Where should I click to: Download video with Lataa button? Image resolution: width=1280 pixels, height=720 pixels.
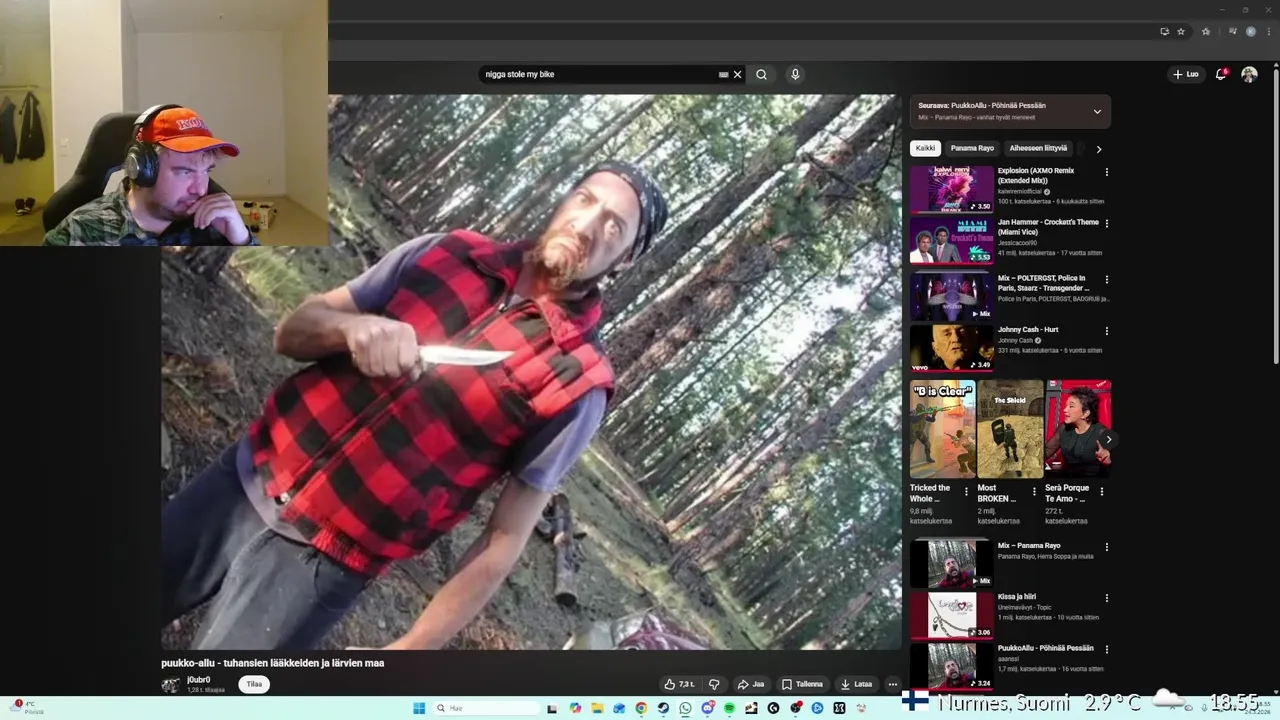tap(856, 684)
